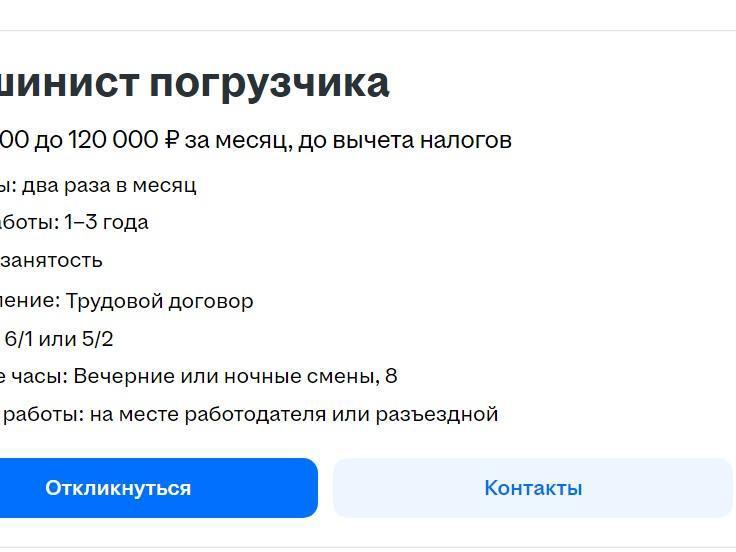The width and height of the screenshot is (736, 552).
Task: Open the Контакты button
Action: pos(533,488)
